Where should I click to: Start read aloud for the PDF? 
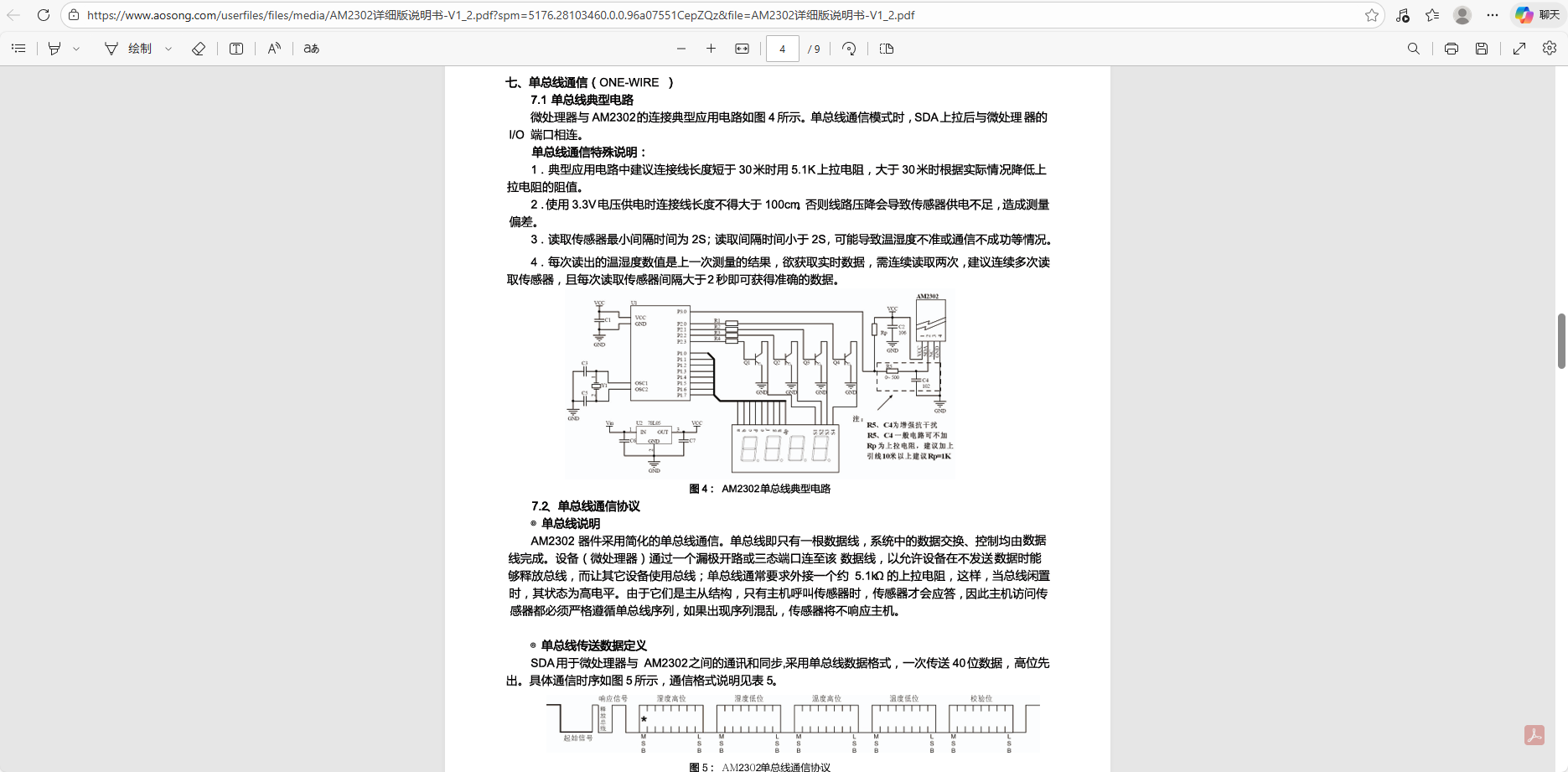click(x=273, y=48)
